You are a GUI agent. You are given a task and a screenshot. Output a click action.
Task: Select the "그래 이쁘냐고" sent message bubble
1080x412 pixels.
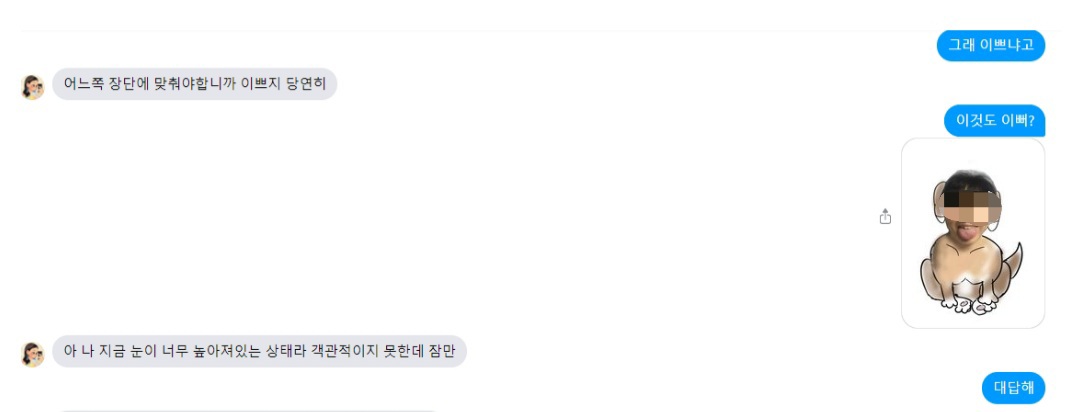click(x=990, y=45)
